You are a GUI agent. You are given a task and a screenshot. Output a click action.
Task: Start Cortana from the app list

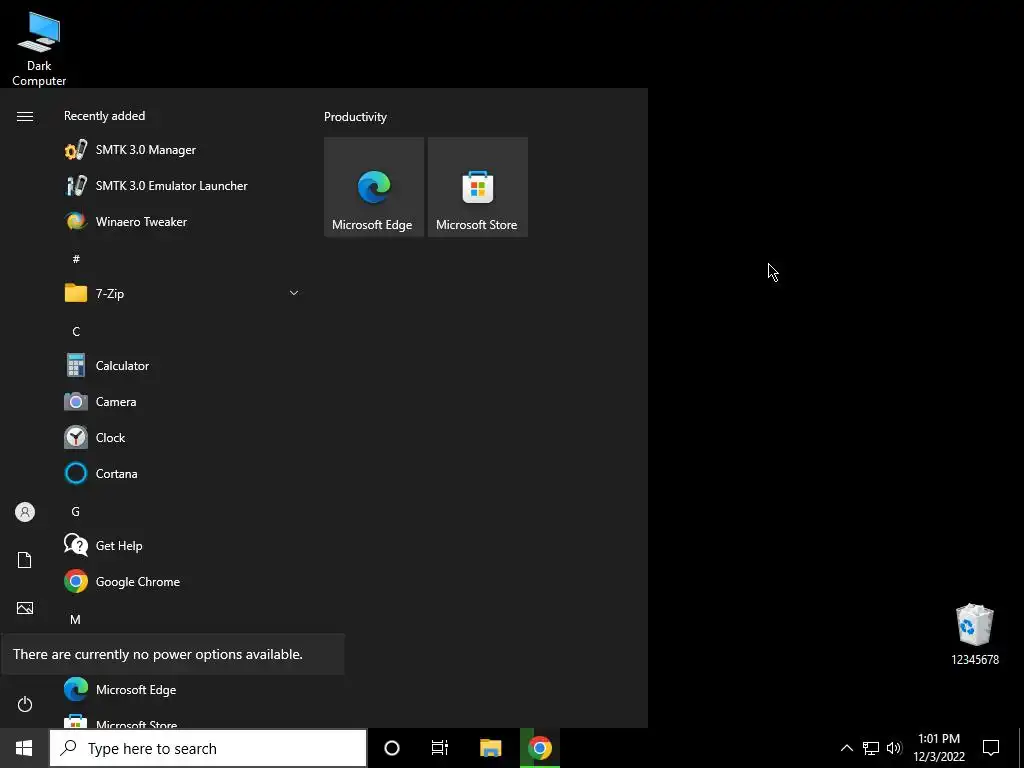pos(182,473)
